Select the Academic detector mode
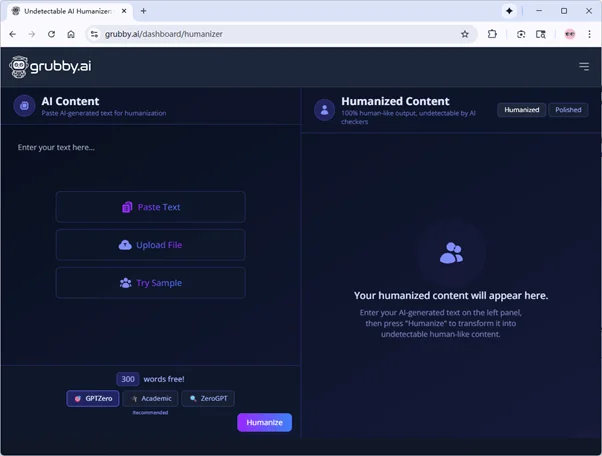The width and height of the screenshot is (602, 456). tap(150, 398)
